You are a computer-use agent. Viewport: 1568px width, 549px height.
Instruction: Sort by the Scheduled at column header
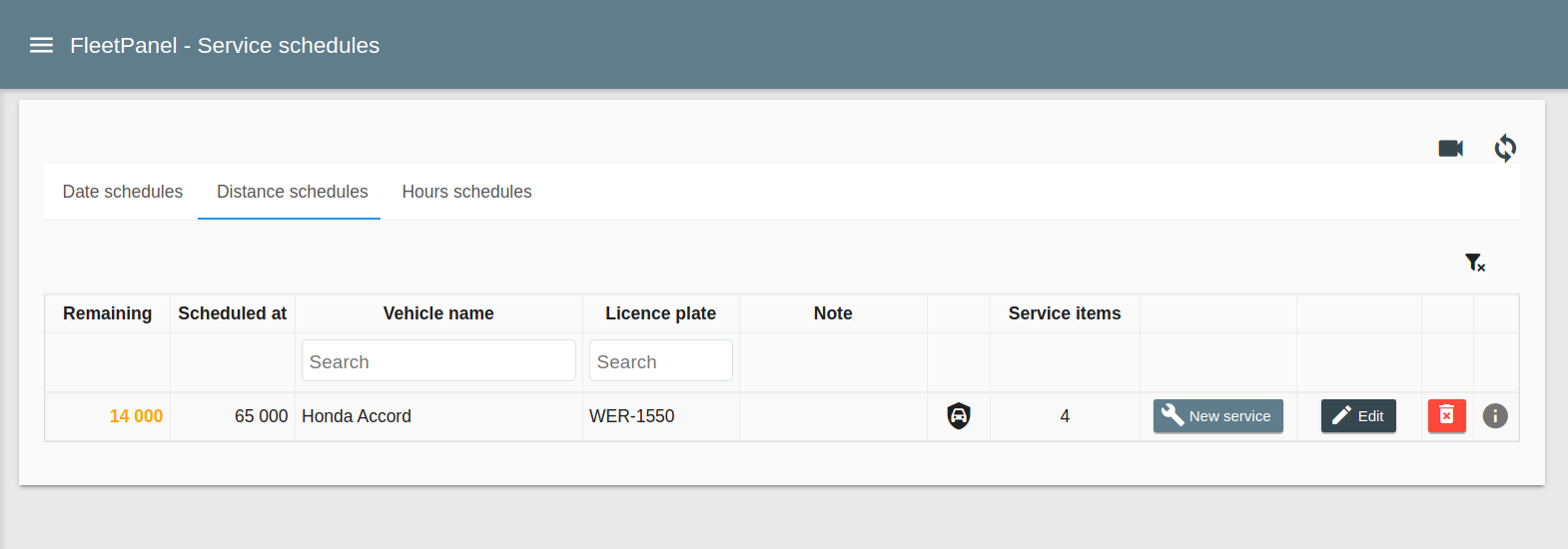[232, 313]
